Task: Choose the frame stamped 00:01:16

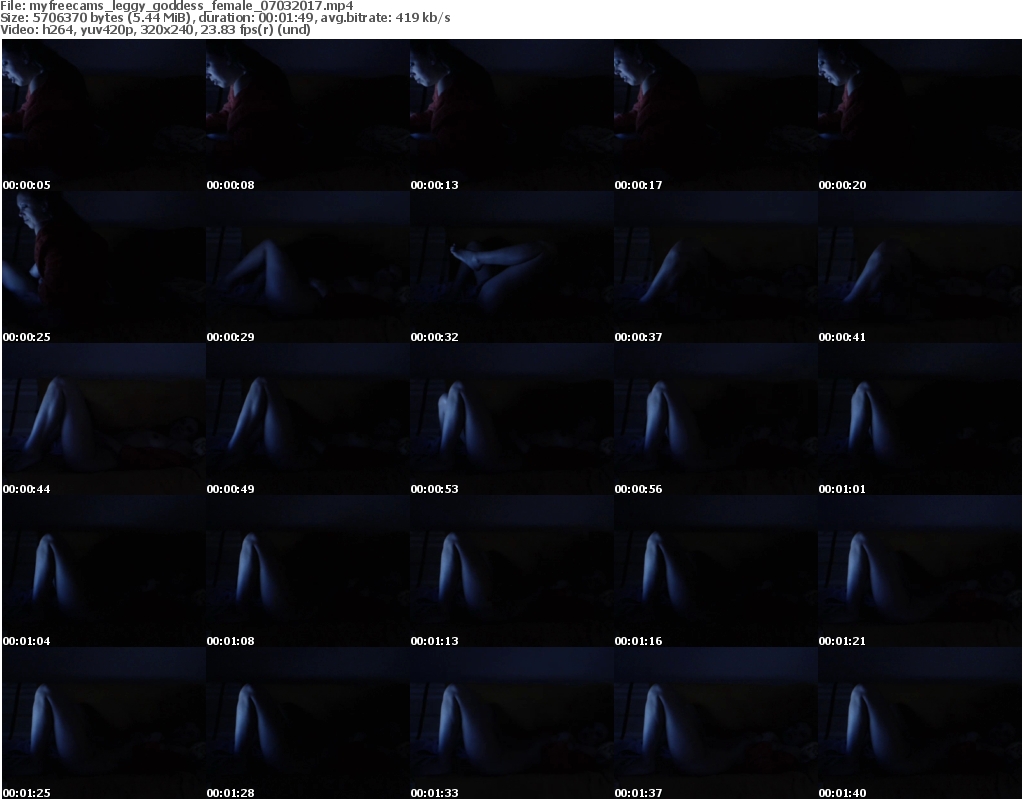Action: (715, 571)
